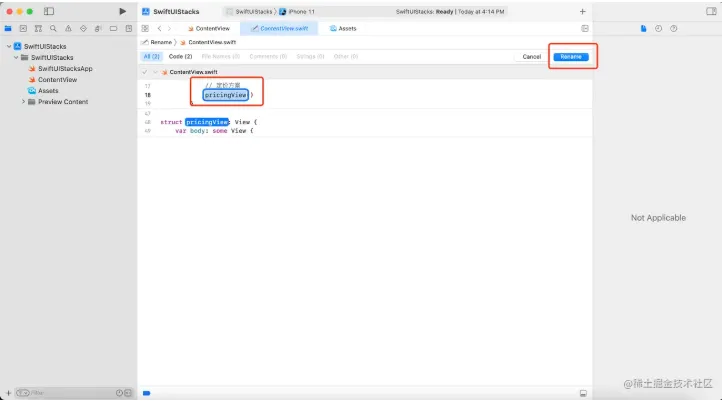Open the Breakpoint navigator
The image size is (722, 401).
tap(113, 29)
